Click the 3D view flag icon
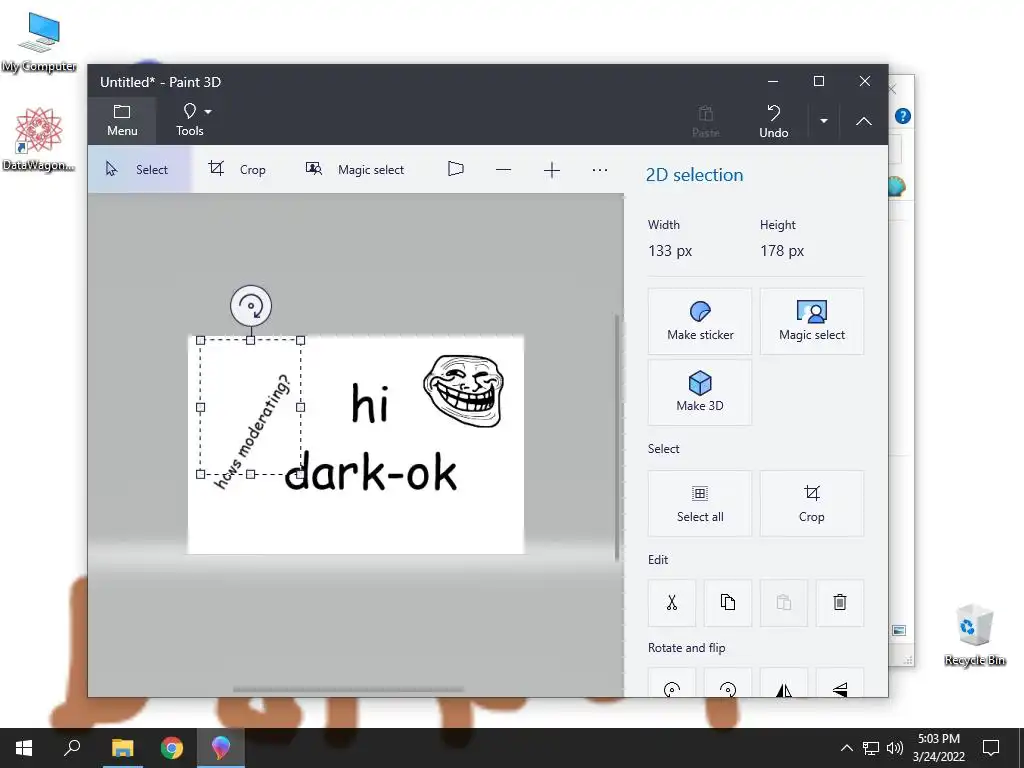 tap(455, 170)
